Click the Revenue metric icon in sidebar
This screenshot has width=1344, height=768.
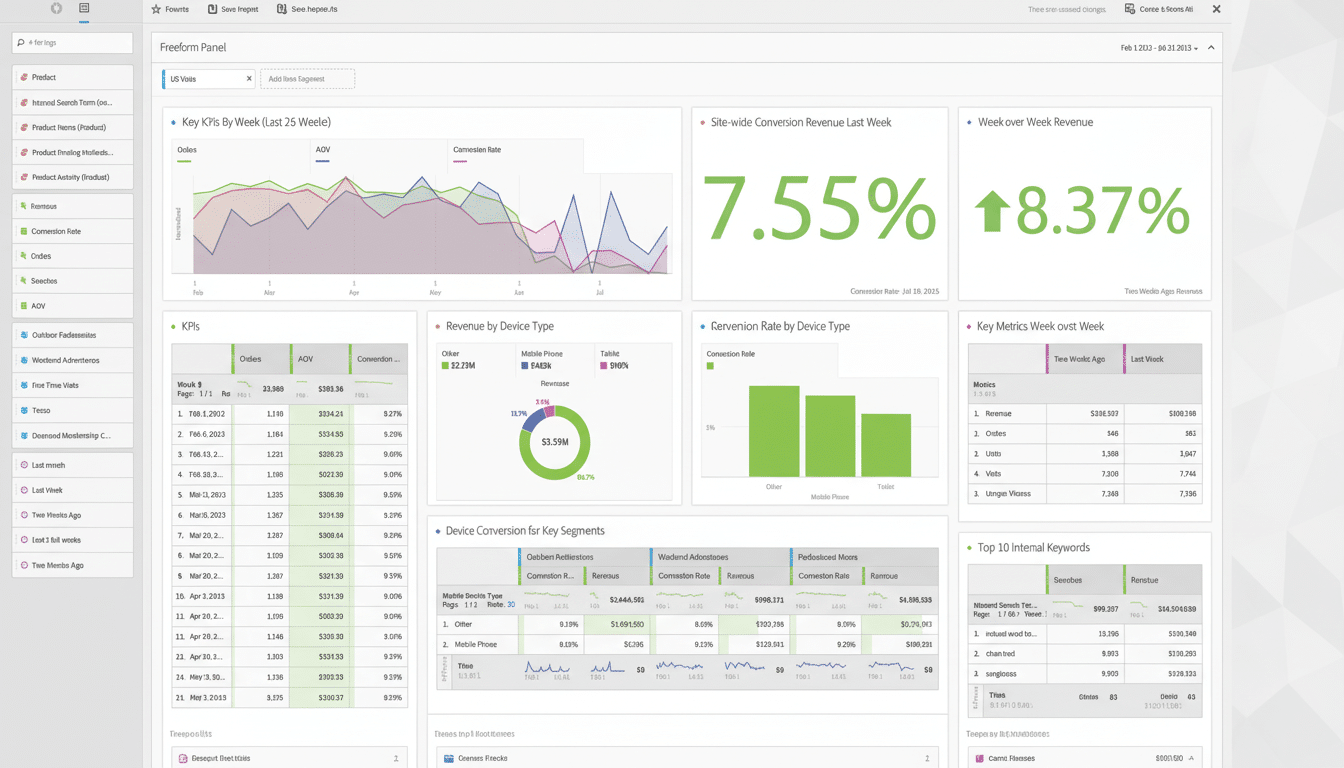[x=22, y=207]
